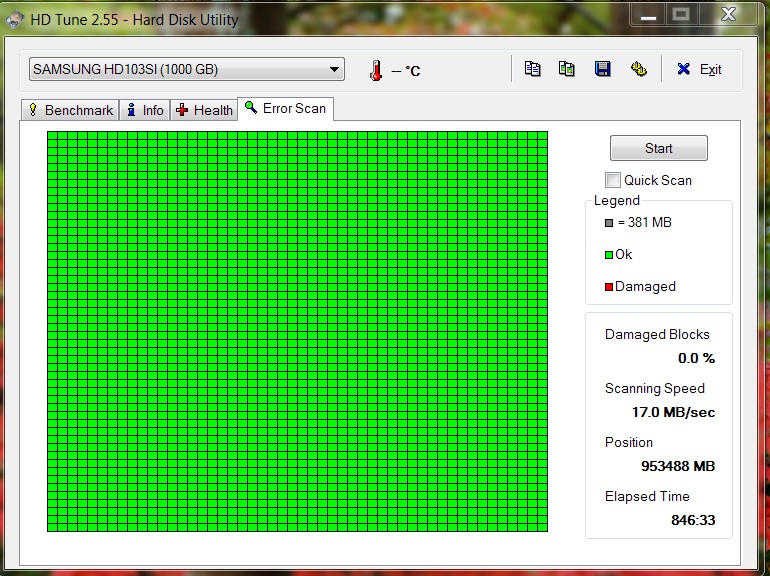Click the gray 381 MB legend swatch

click(x=609, y=223)
